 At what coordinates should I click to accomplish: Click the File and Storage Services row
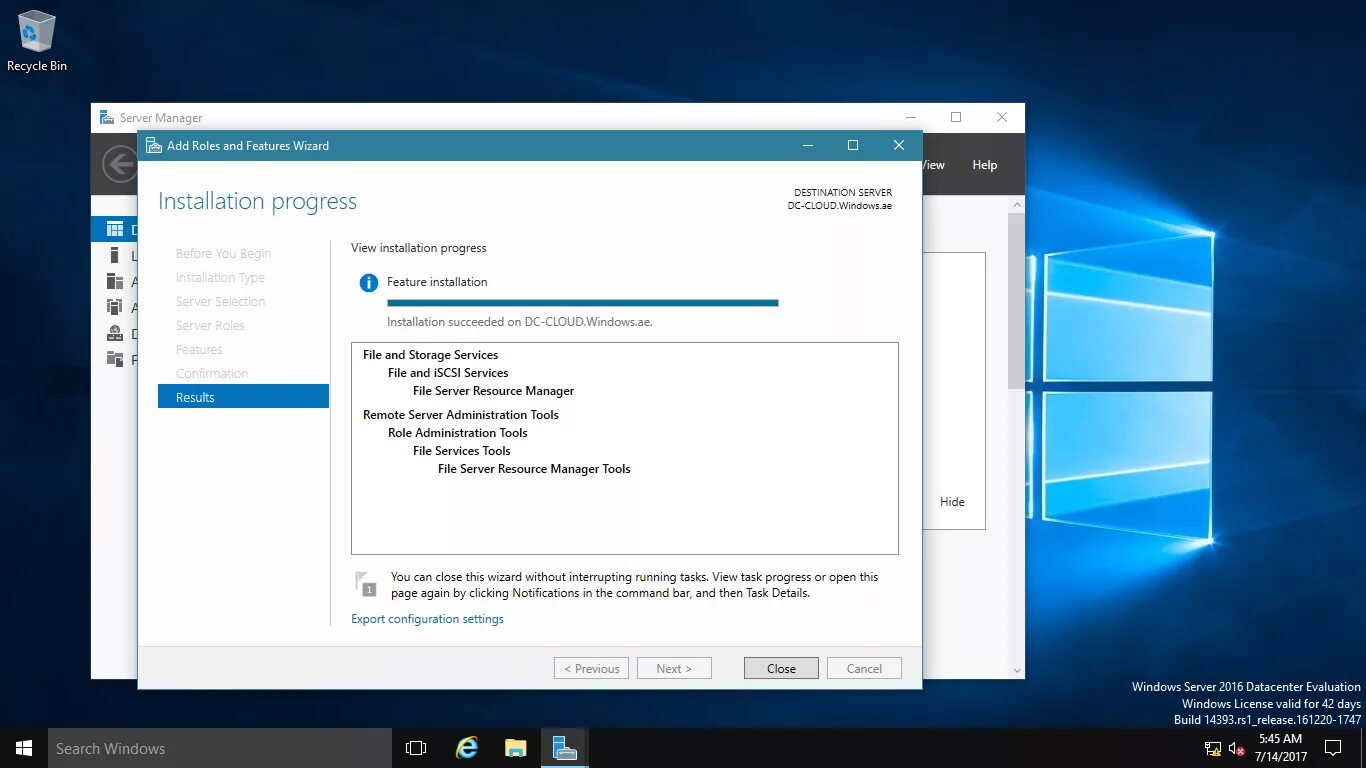pos(430,355)
